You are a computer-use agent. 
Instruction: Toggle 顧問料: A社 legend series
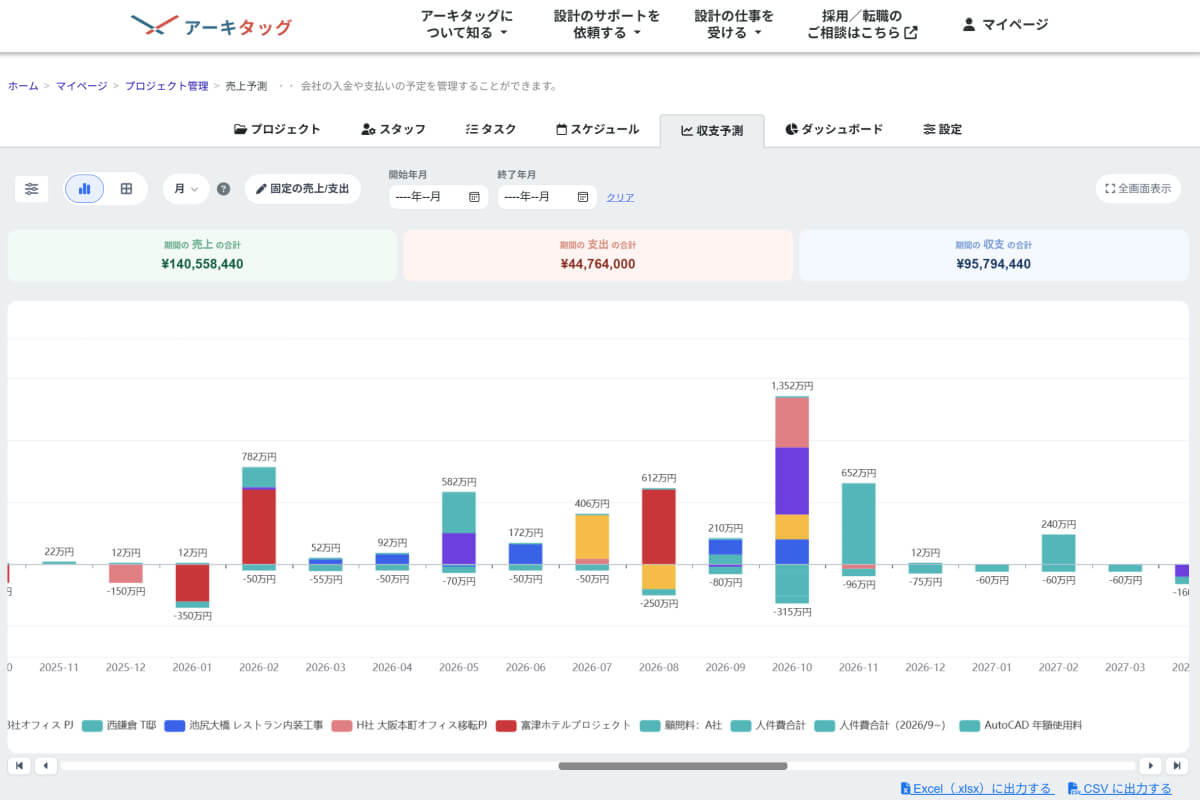tap(681, 725)
